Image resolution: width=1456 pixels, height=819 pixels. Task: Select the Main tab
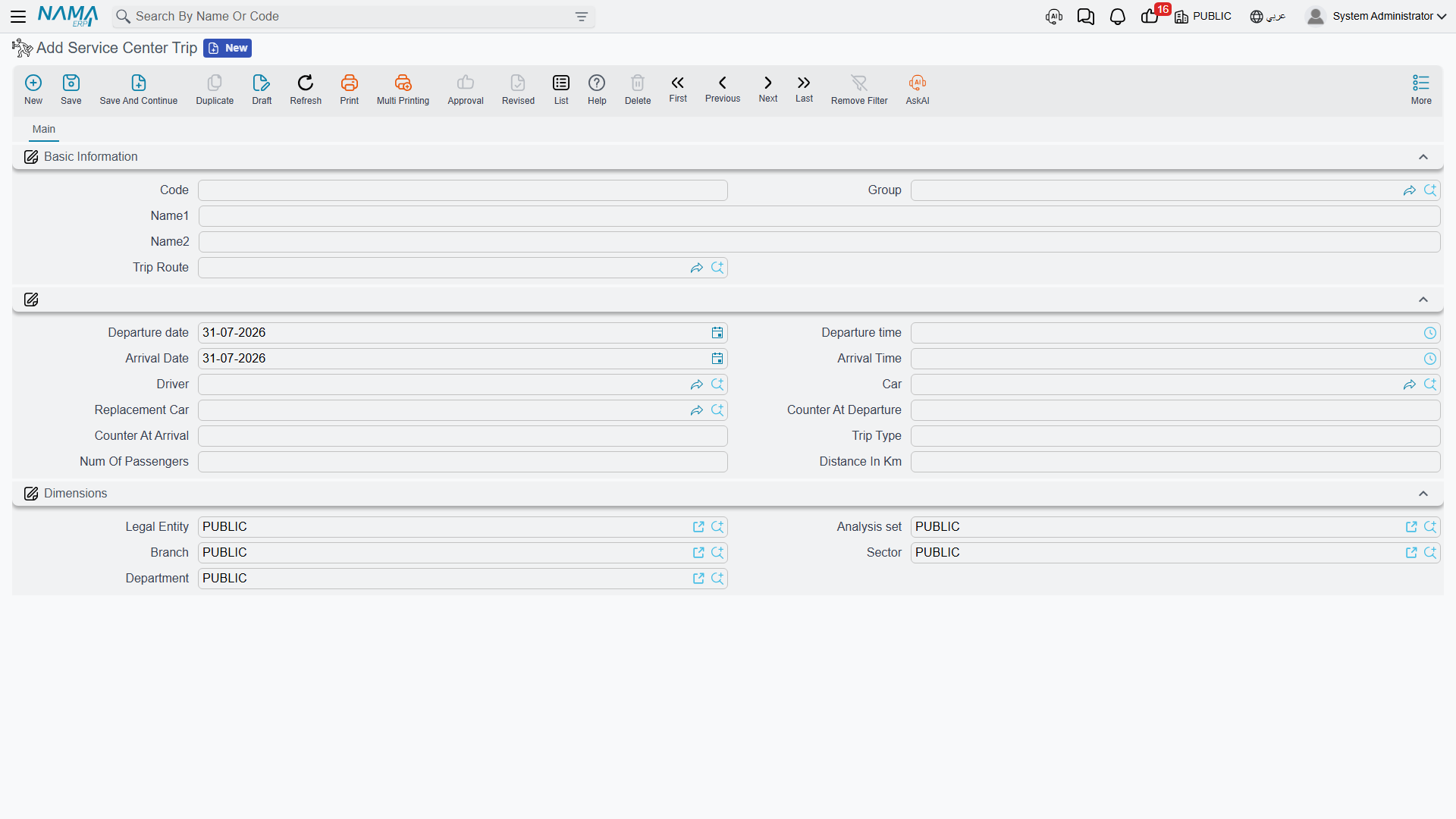point(44,129)
